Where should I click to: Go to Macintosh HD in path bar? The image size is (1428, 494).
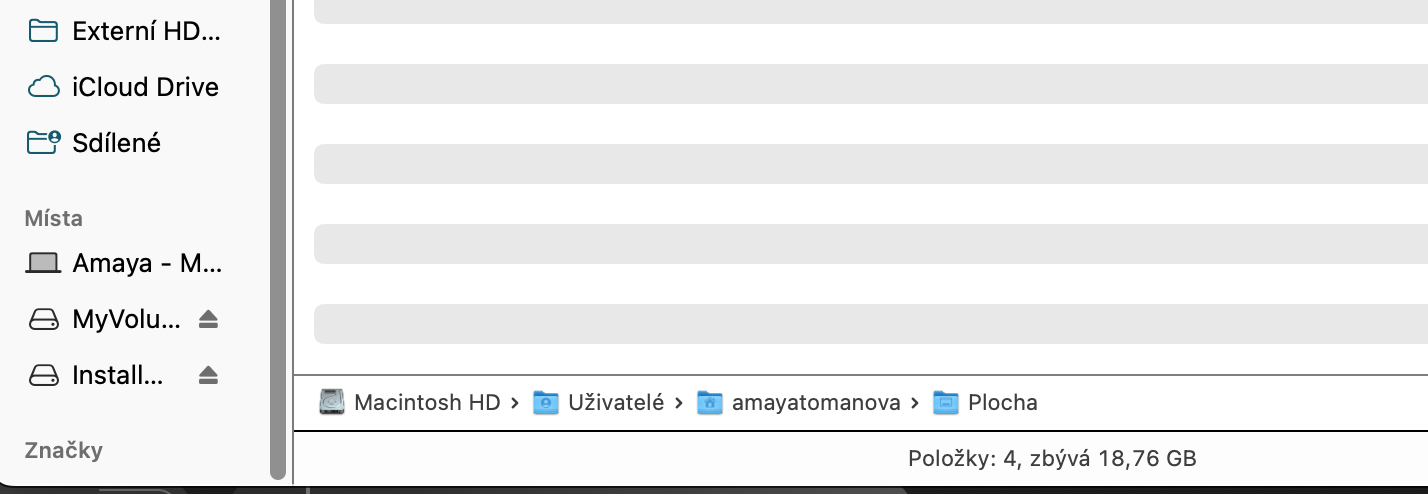click(427, 403)
